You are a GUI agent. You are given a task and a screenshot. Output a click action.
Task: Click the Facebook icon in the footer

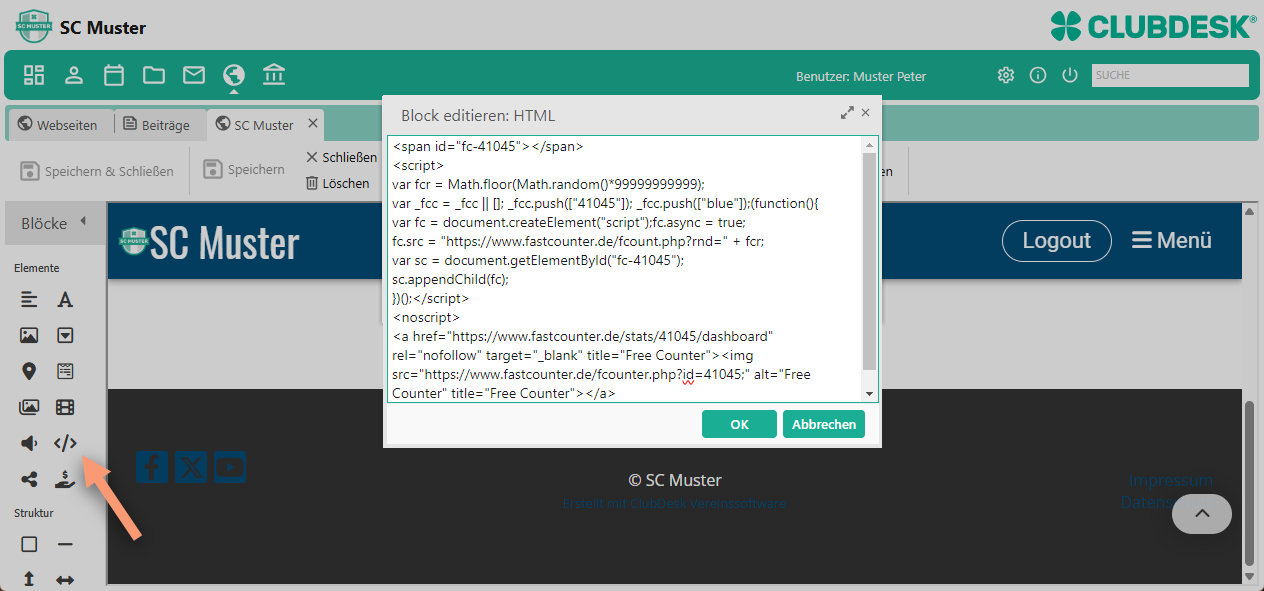click(152, 467)
